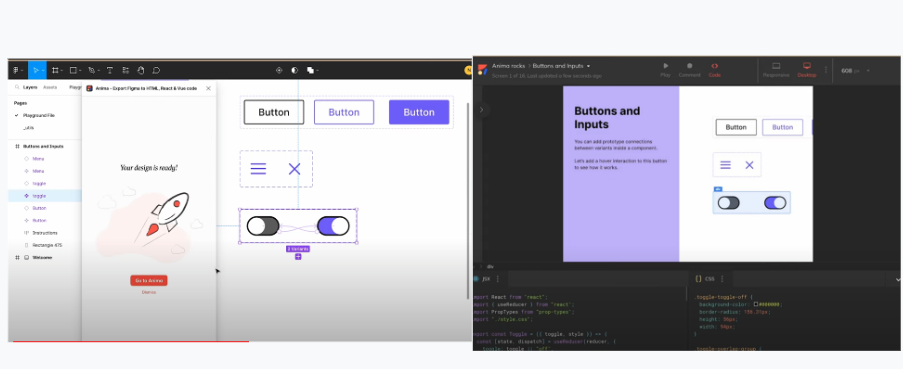The width and height of the screenshot is (903, 369).
Task: Click the Go to Anima button
Action: click(x=149, y=280)
